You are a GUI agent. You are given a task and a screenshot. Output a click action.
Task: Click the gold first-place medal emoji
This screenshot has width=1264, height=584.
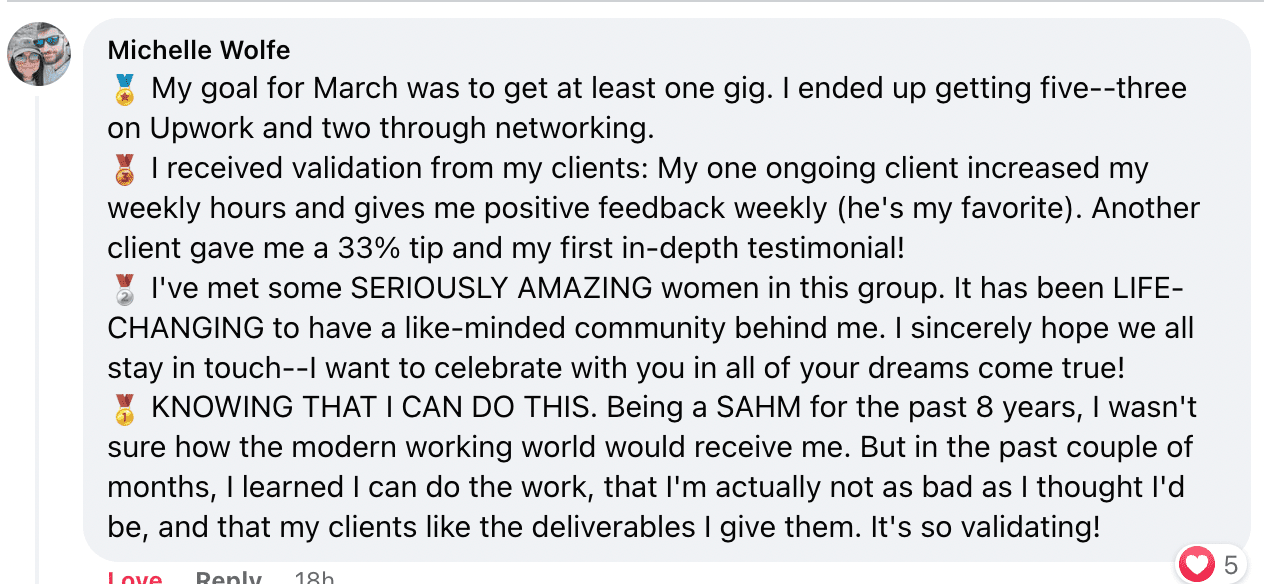125,409
